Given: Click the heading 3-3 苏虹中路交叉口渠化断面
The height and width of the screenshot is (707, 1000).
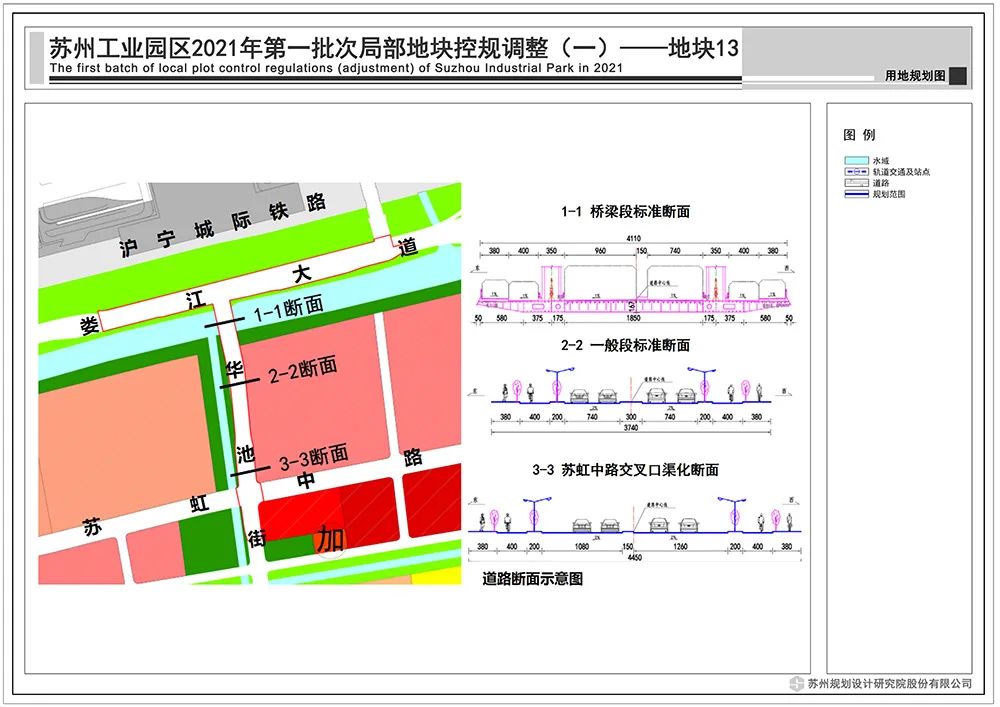Looking at the screenshot, I should [625, 470].
